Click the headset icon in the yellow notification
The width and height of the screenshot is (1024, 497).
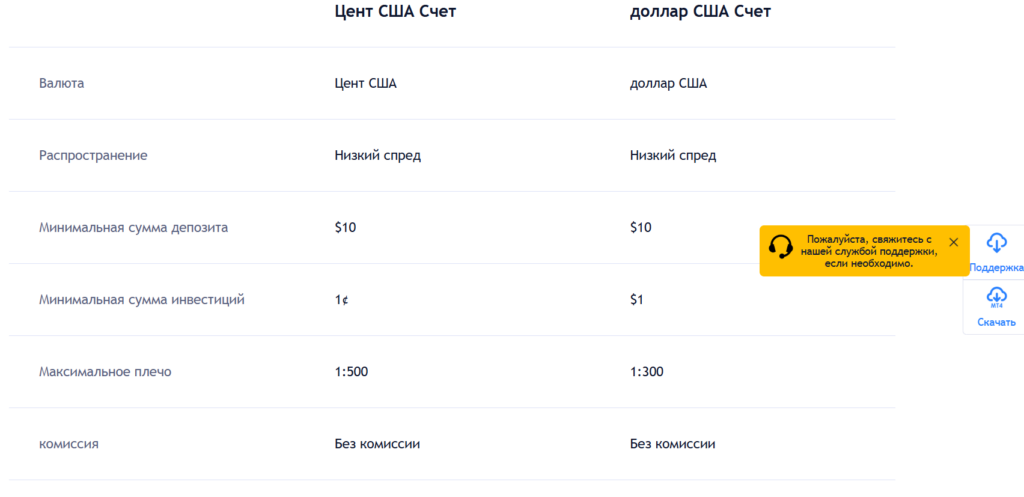781,249
